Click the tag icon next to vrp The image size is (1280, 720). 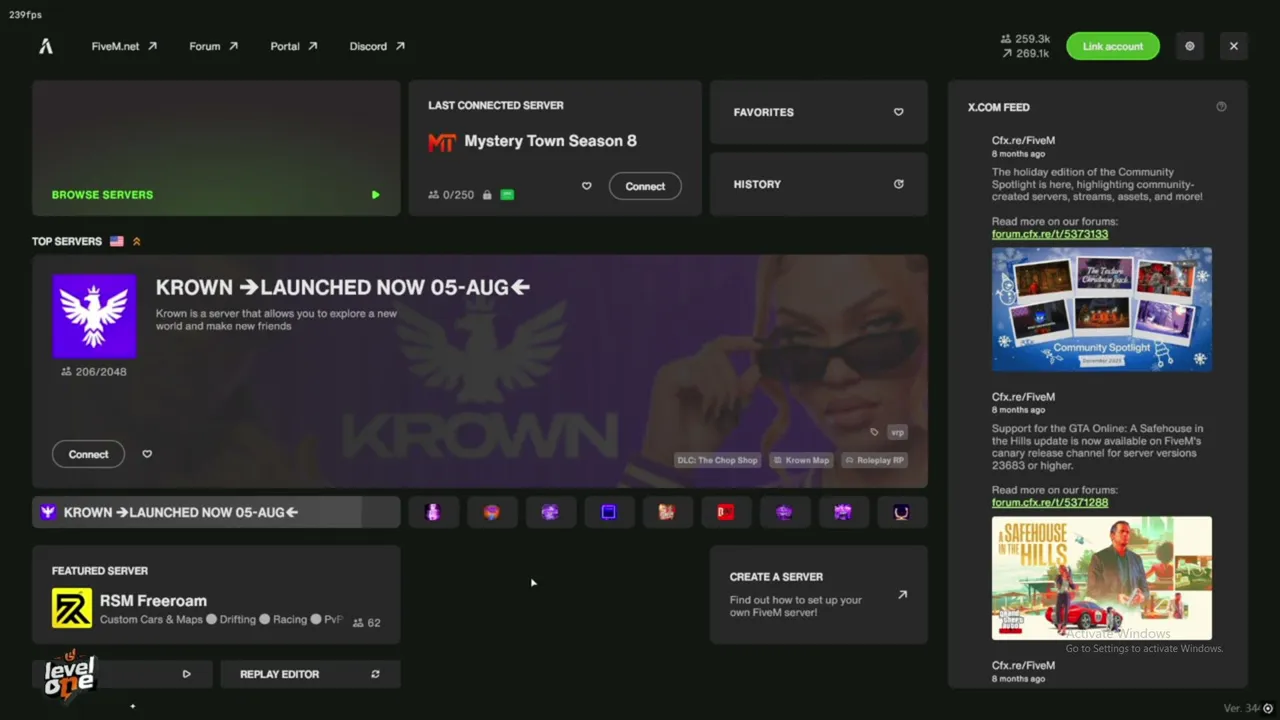[874, 432]
